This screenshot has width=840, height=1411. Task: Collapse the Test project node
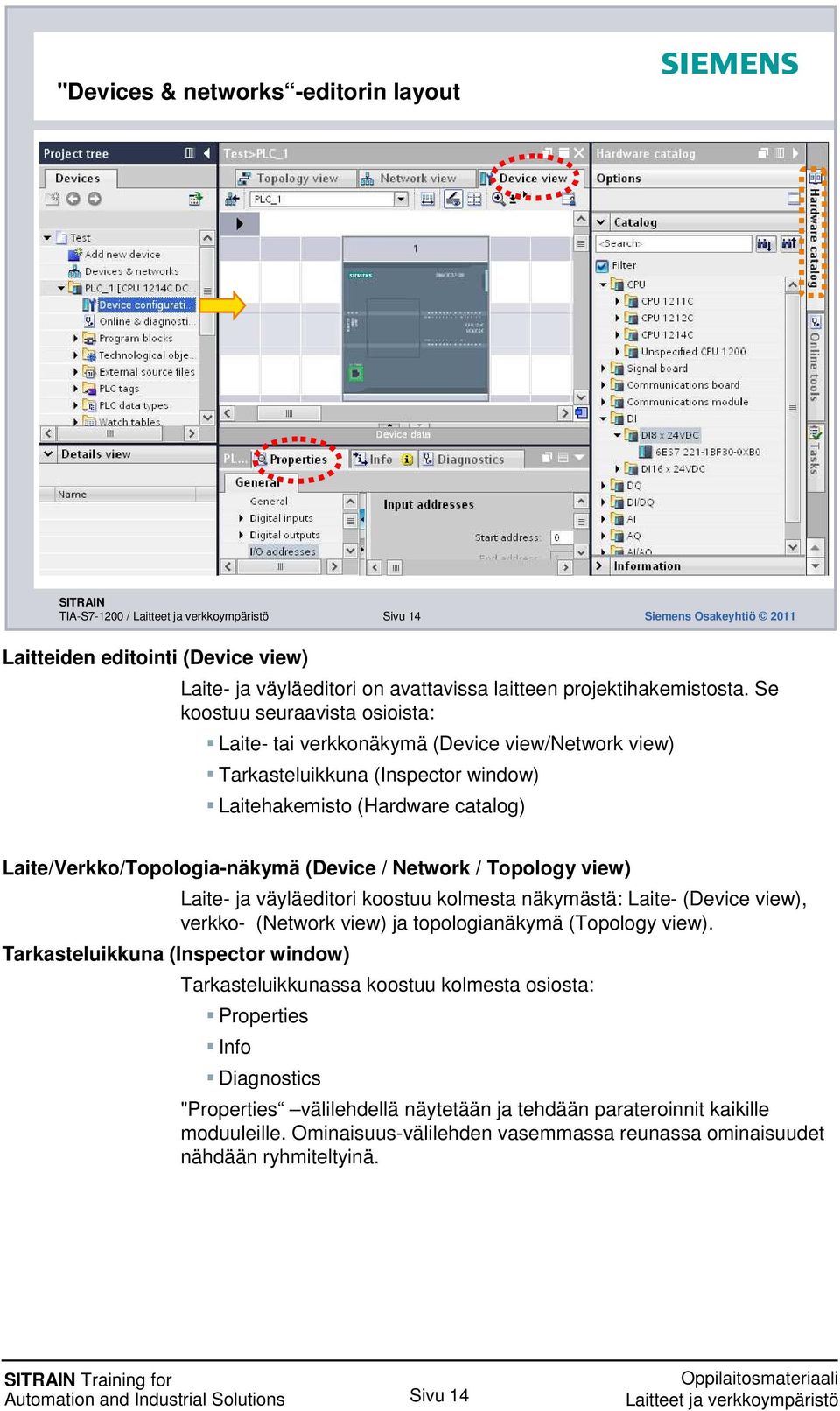pyautogui.click(x=47, y=238)
